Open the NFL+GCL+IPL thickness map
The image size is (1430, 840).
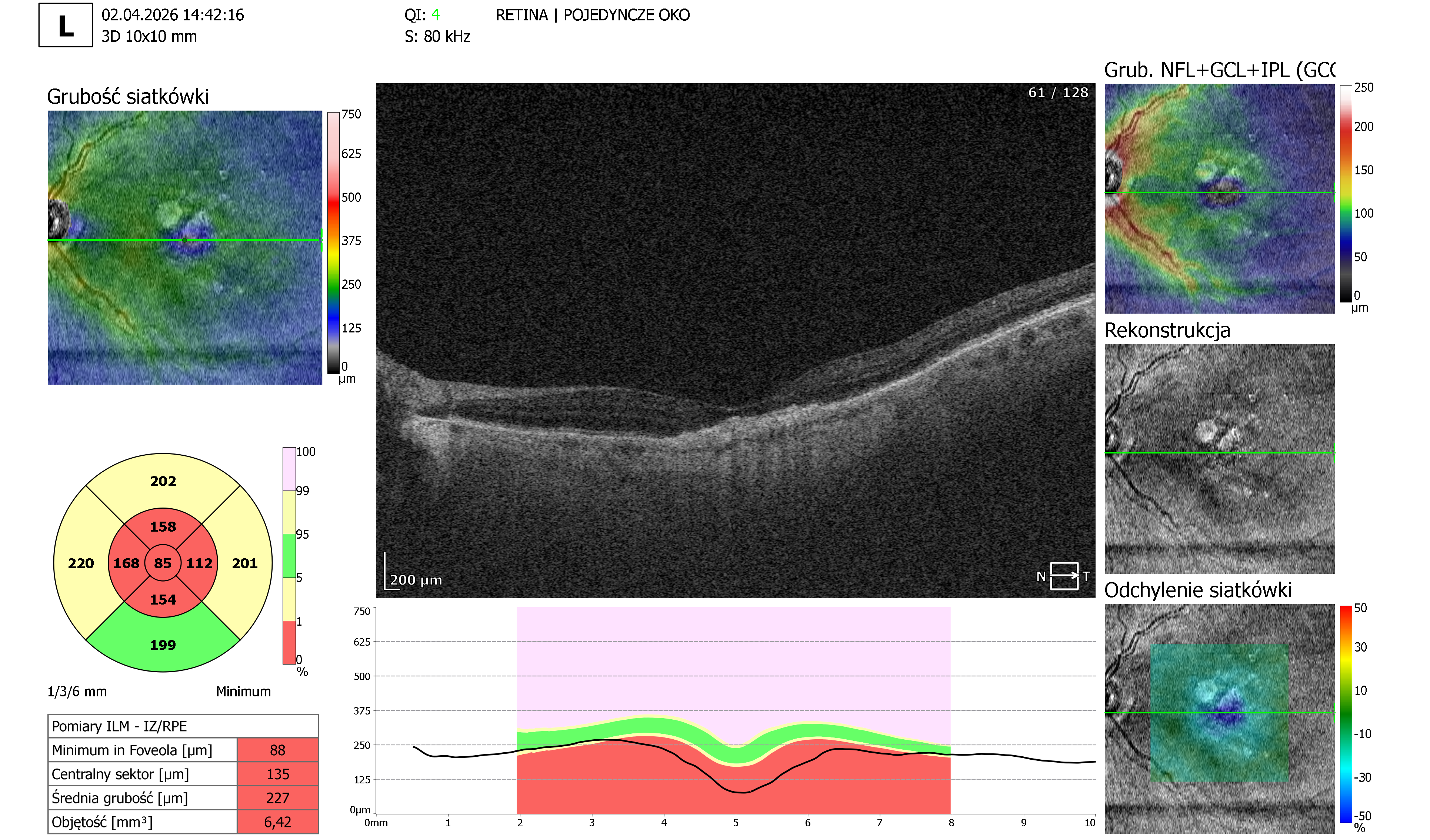(1220, 198)
